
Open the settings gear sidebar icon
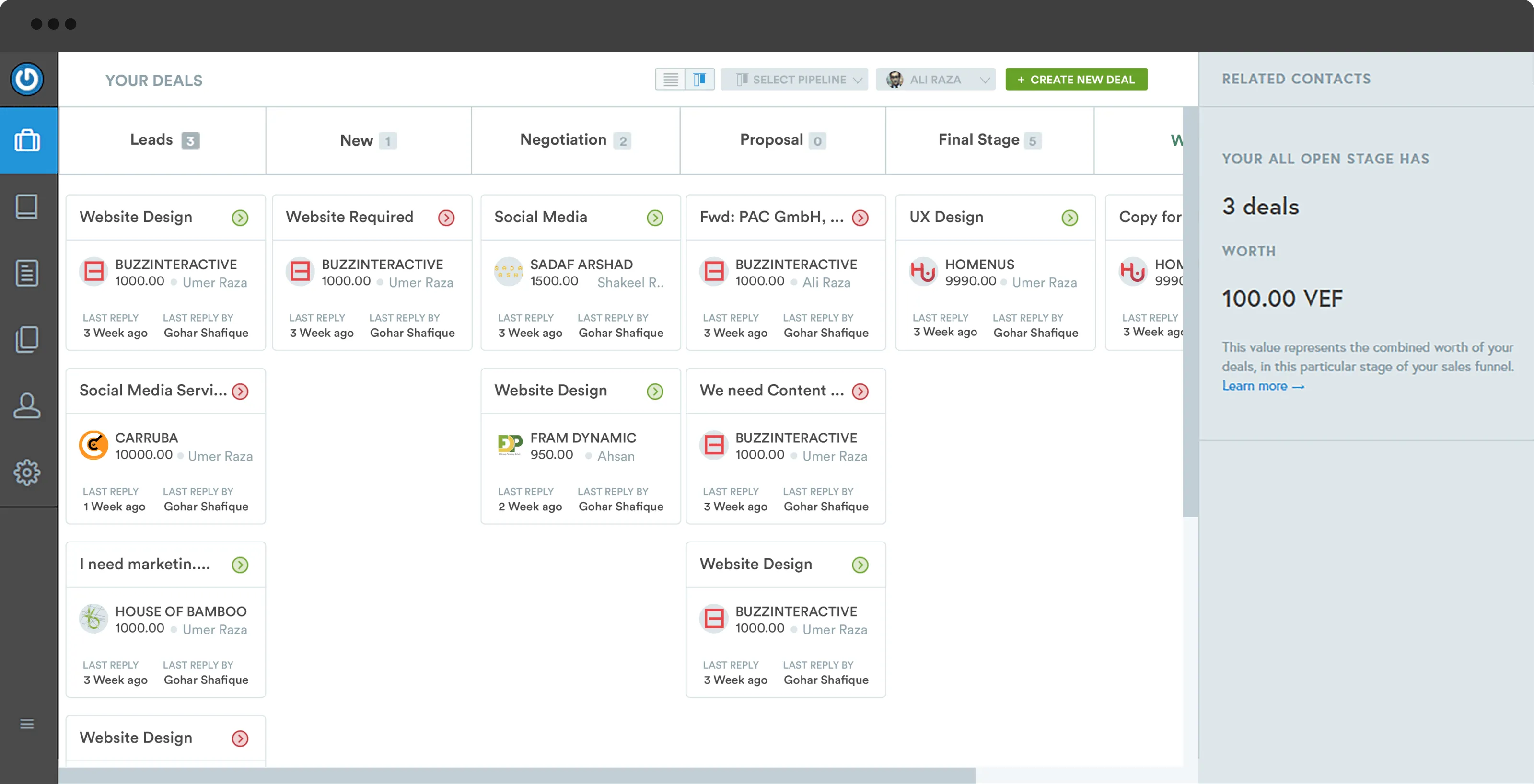pyautogui.click(x=27, y=473)
